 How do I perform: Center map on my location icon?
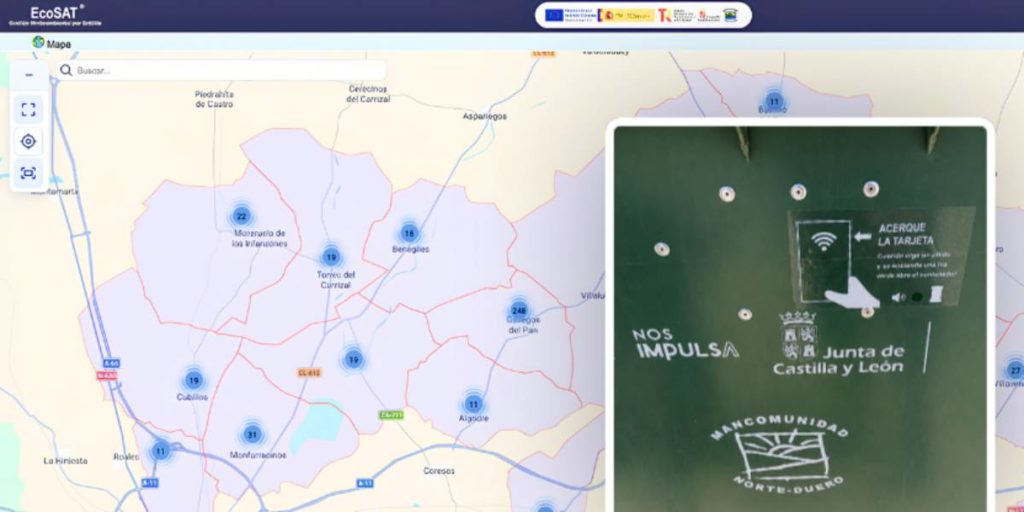click(x=29, y=141)
